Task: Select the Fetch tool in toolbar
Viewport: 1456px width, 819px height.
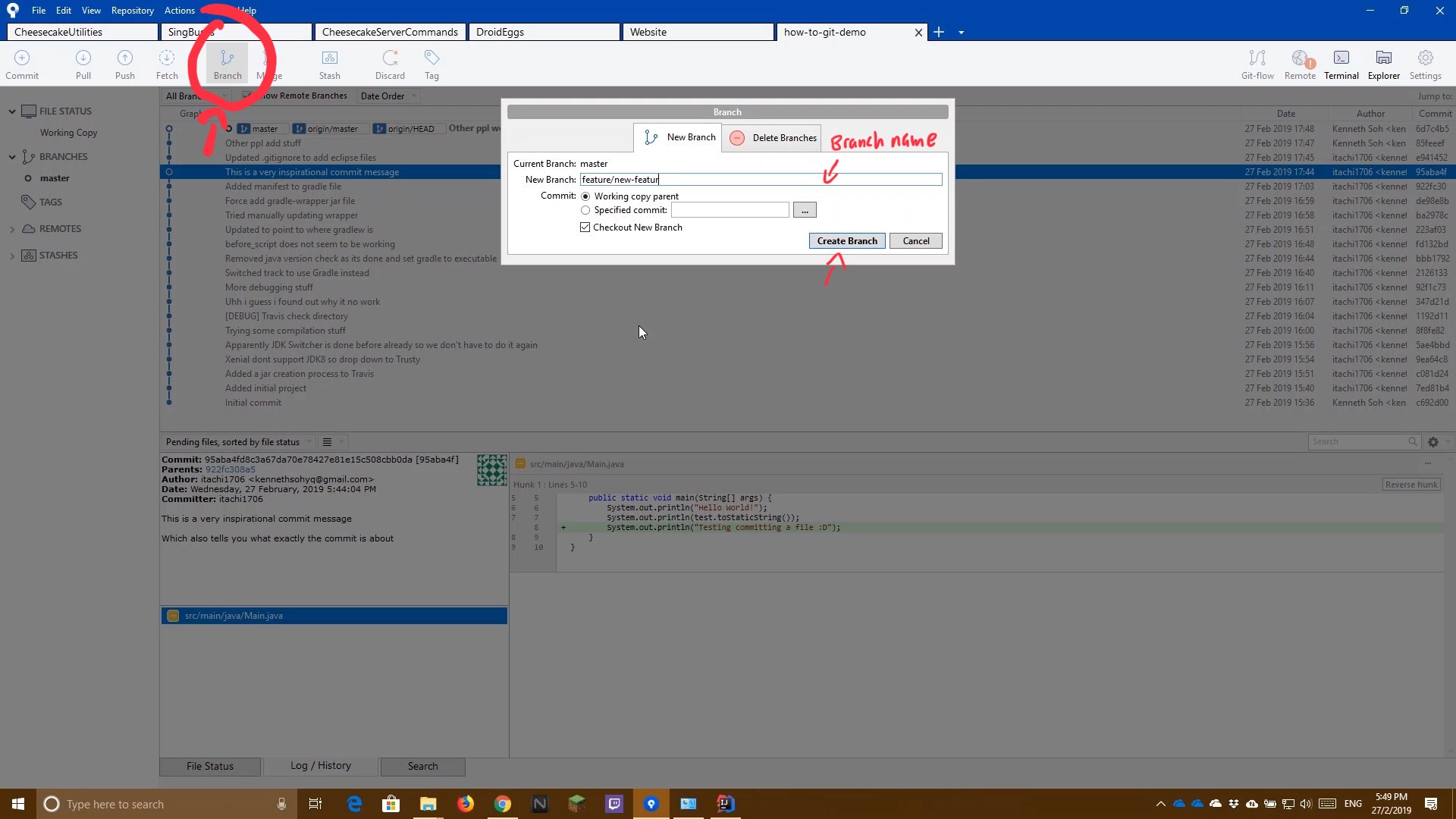Action: [x=167, y=64]
